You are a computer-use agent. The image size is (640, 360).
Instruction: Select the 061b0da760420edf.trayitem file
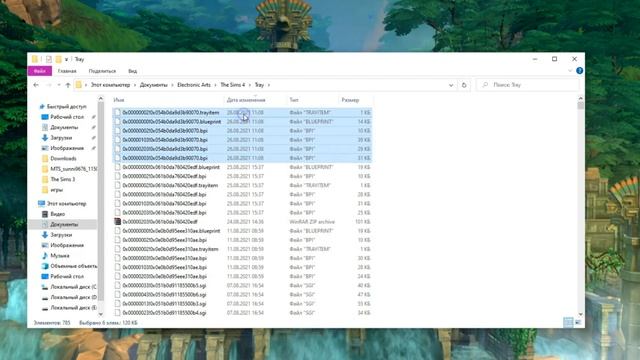pyautogui.click(x=170, y=185)
